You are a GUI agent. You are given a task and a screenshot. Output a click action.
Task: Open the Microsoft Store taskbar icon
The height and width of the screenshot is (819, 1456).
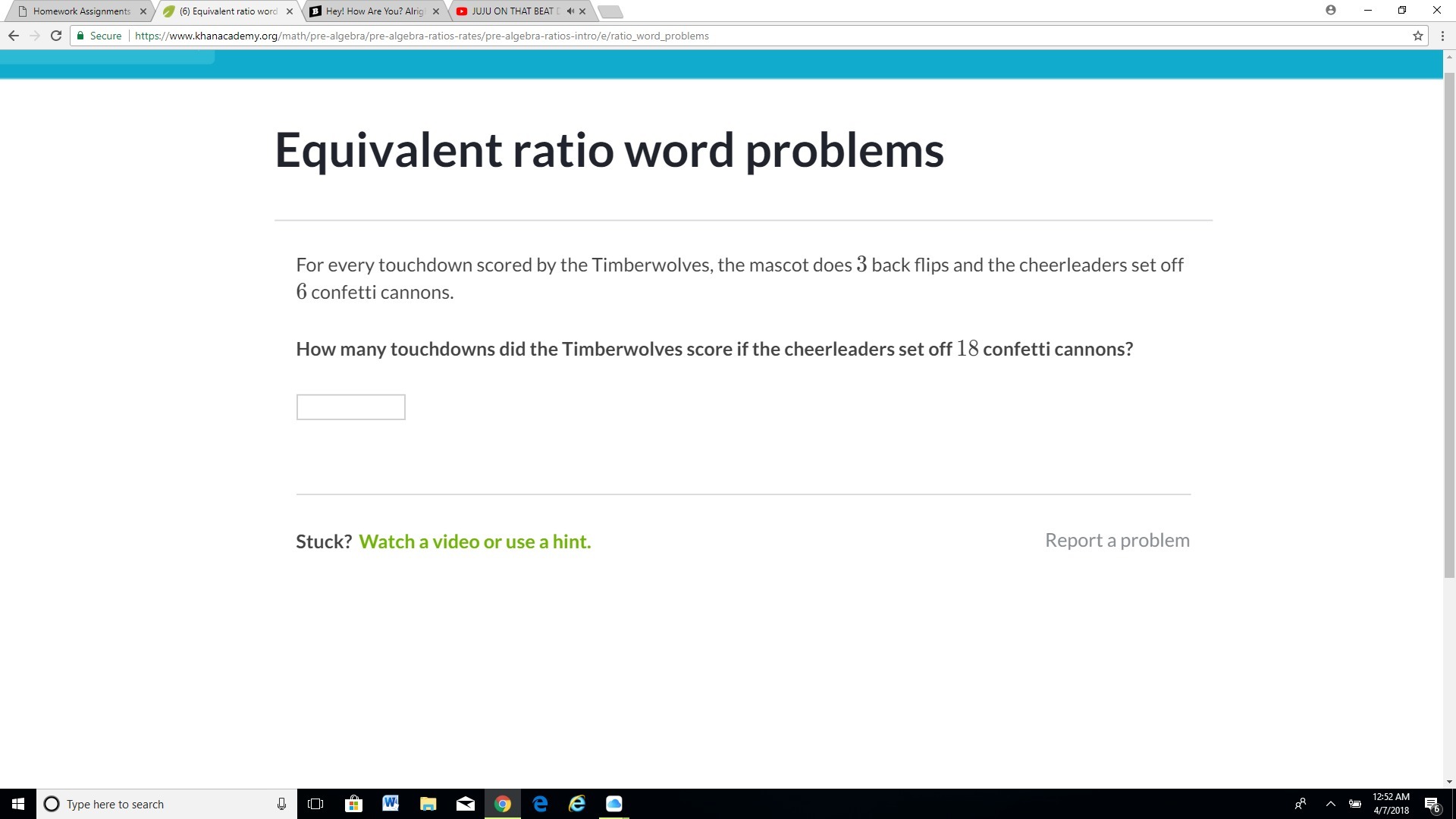pyautogui.click(x=353, y=804)
